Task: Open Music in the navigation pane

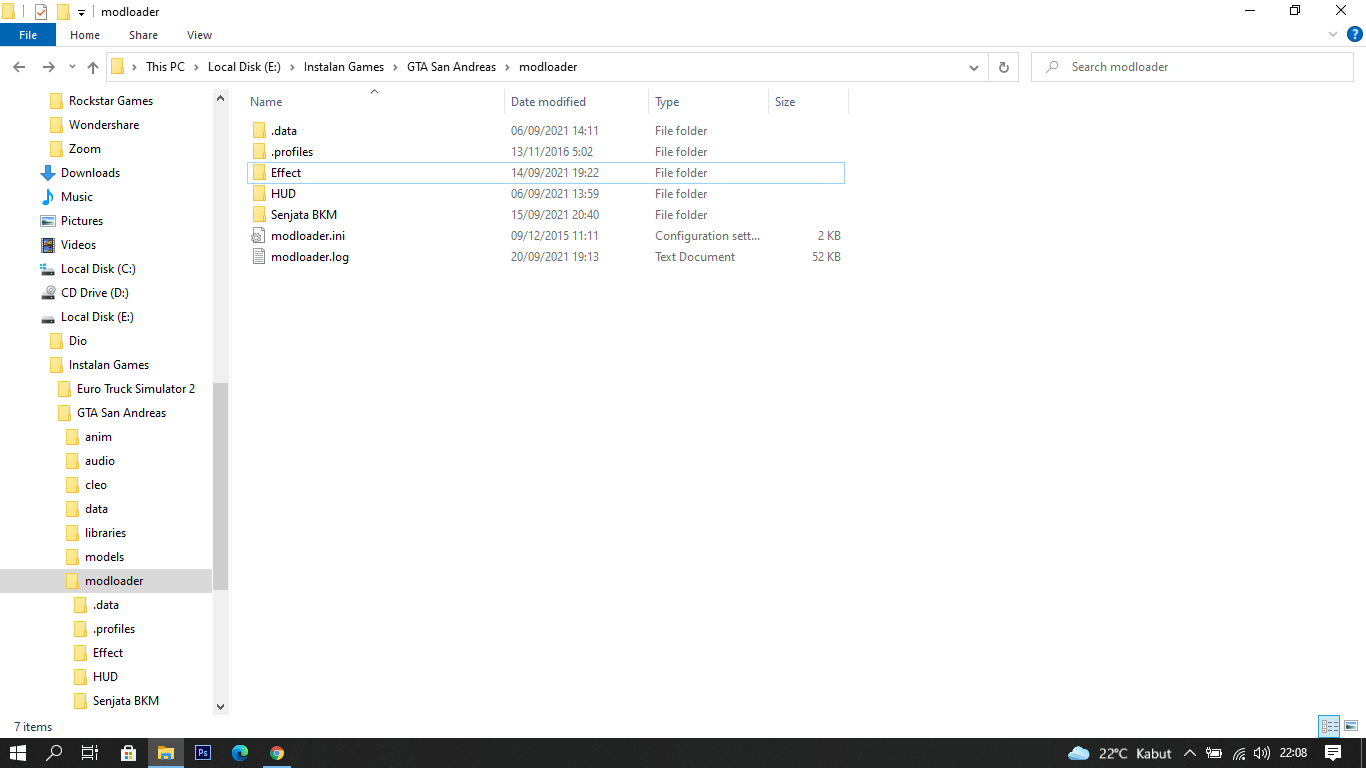Action: (x=76, y=197)
